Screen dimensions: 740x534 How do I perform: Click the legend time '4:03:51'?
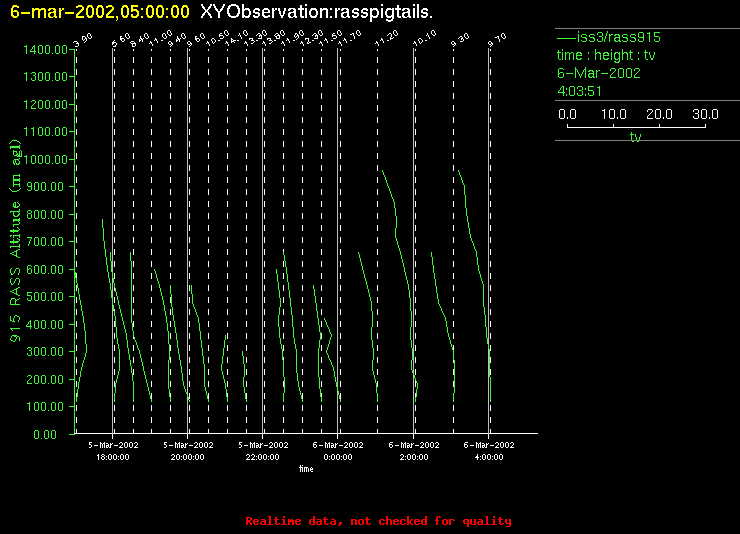[x=580, y=91]
